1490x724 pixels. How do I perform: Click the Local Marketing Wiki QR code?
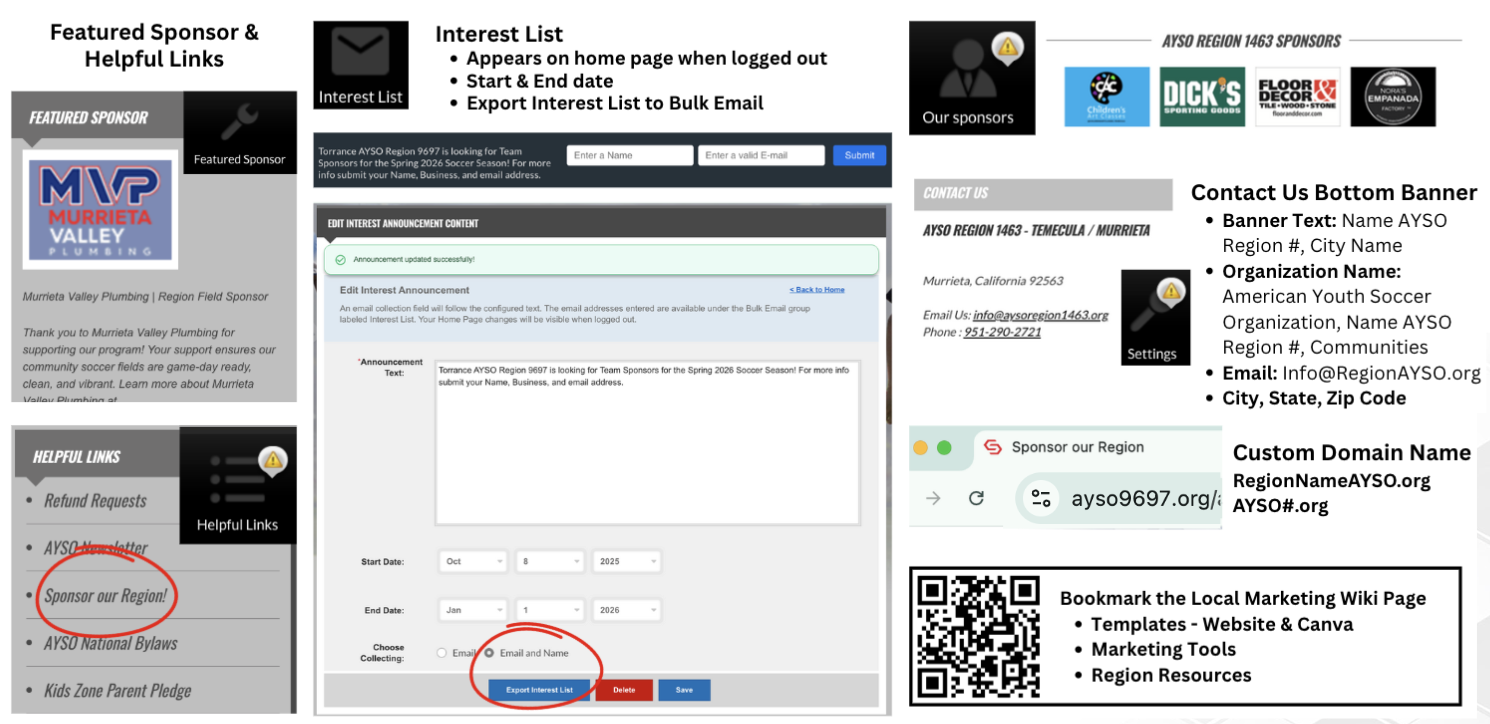point(978,636)
